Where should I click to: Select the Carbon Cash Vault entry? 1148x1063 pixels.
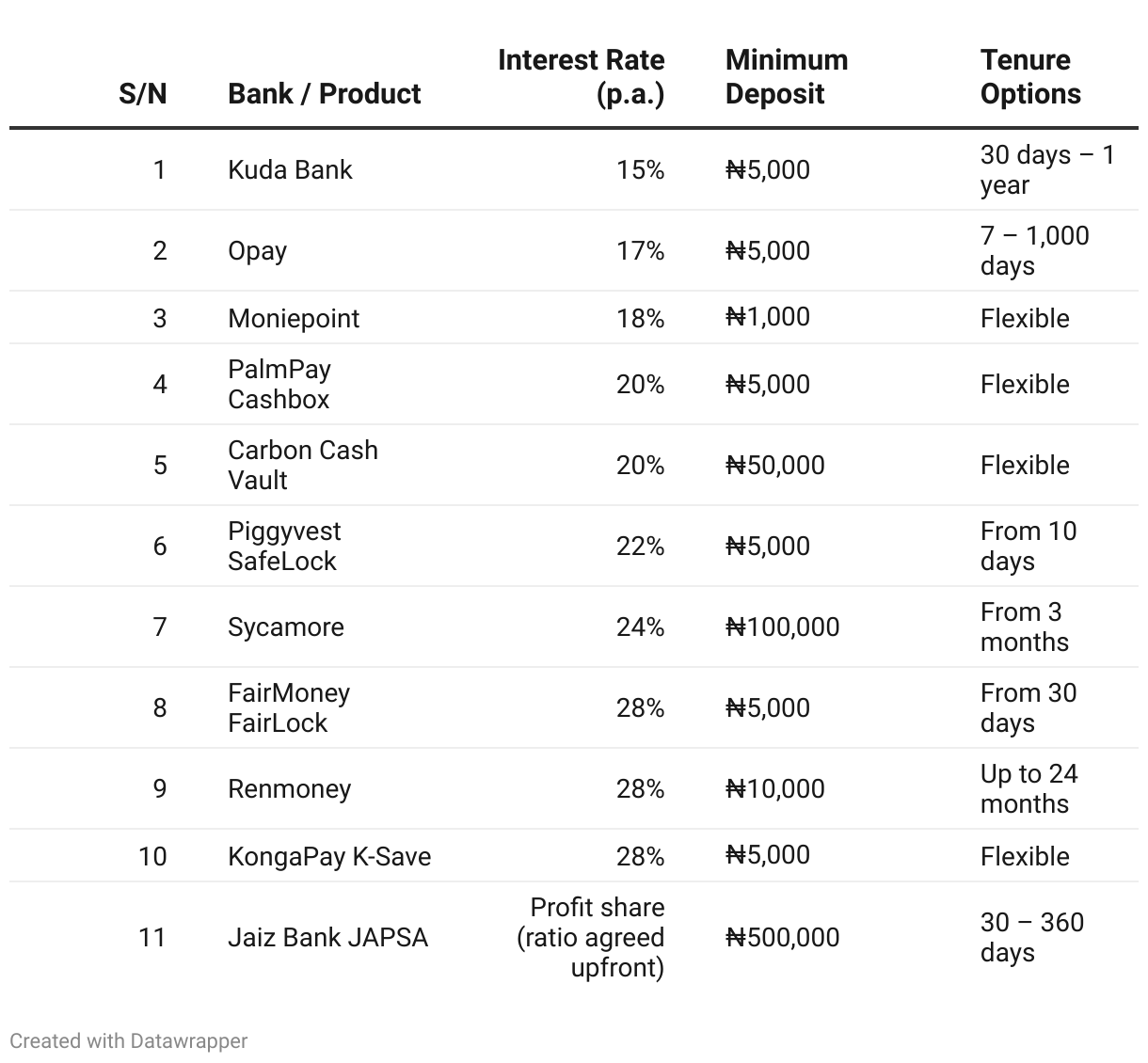pos(303,465)
